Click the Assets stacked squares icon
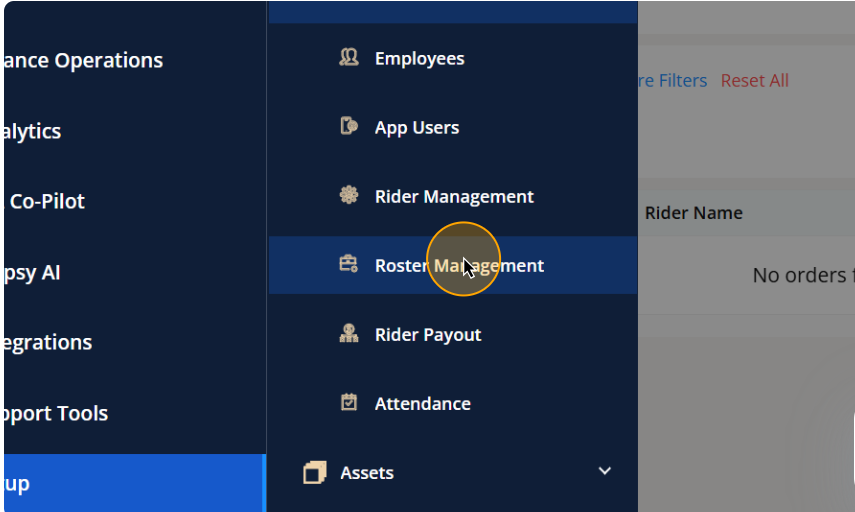This screenshot has width=855, height=512. pyautogui.click(x=315, y=472)
